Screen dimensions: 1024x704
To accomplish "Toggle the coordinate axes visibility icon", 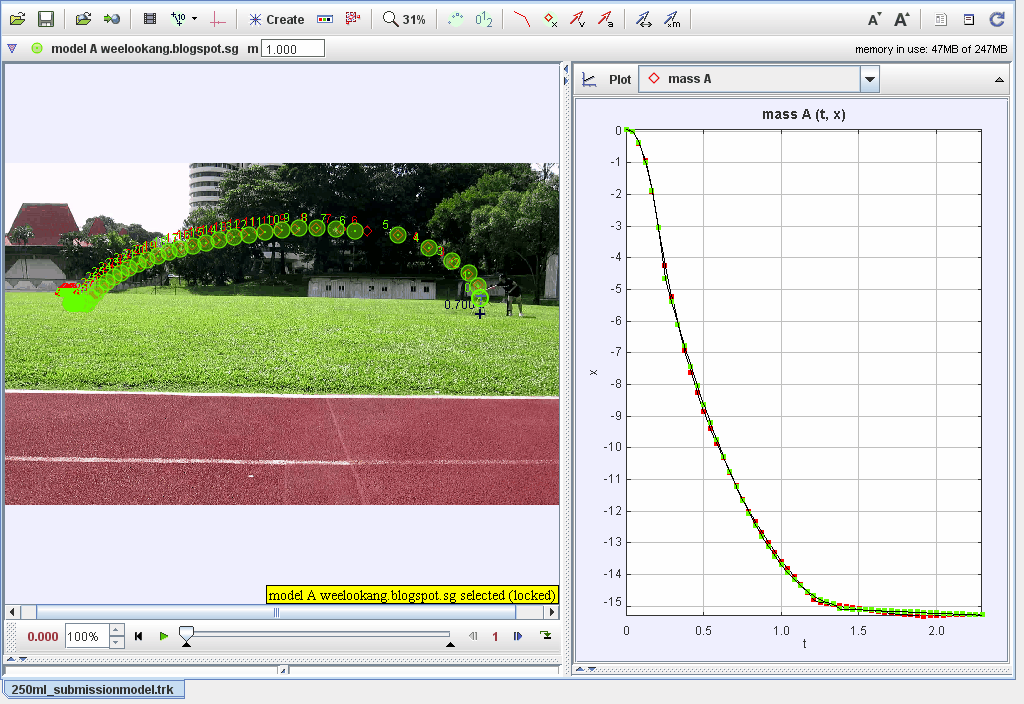I will pos(217,20).
